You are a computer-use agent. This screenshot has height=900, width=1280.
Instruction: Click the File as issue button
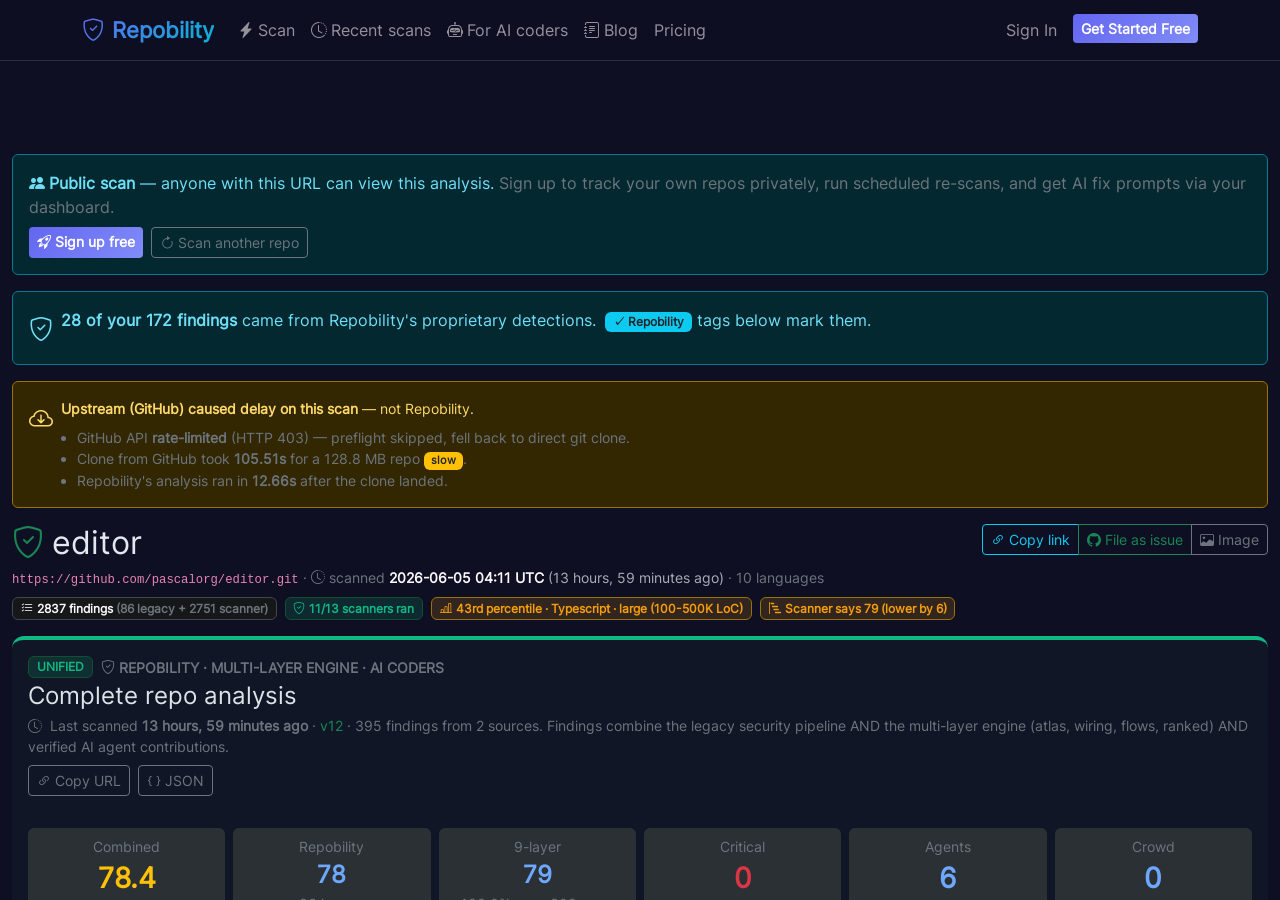click(x=1135, y=540)
